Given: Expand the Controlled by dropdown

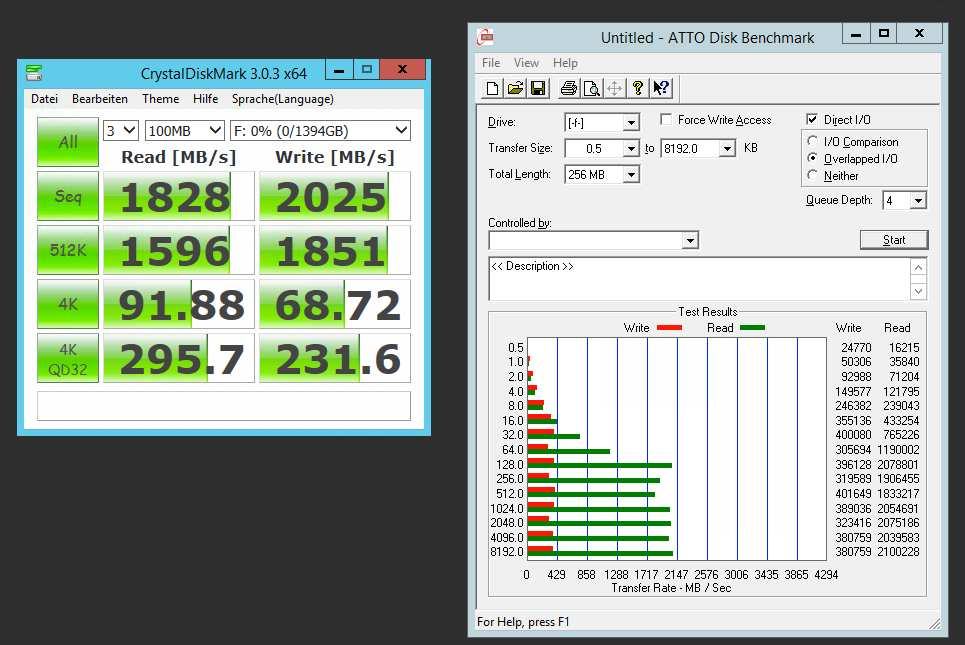Looking at the screenshot, I should [691, 240].
